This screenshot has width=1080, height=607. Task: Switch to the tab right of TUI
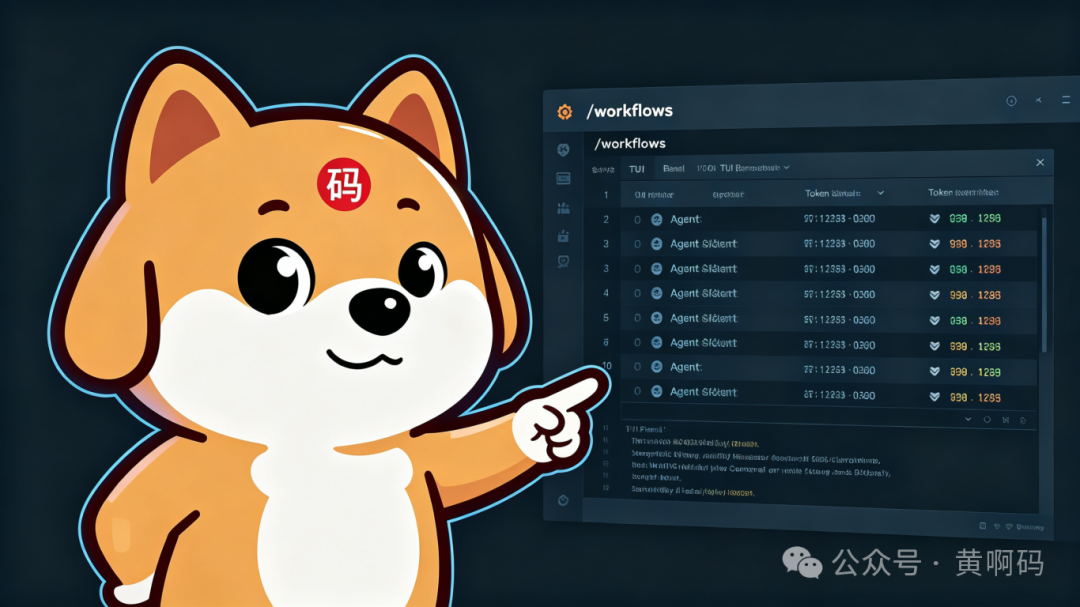673,169
